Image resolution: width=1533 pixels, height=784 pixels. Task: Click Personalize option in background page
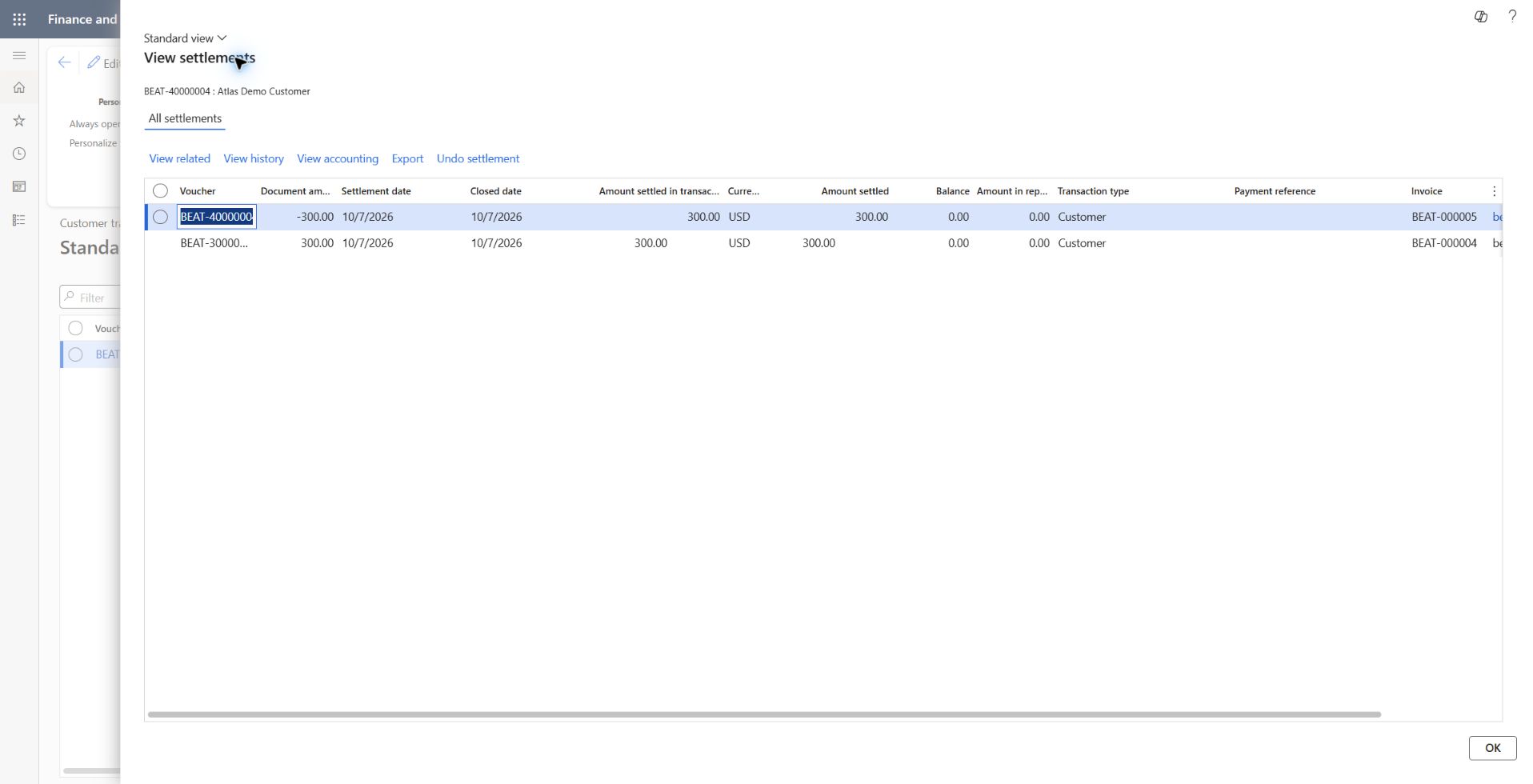click(93, 143)
